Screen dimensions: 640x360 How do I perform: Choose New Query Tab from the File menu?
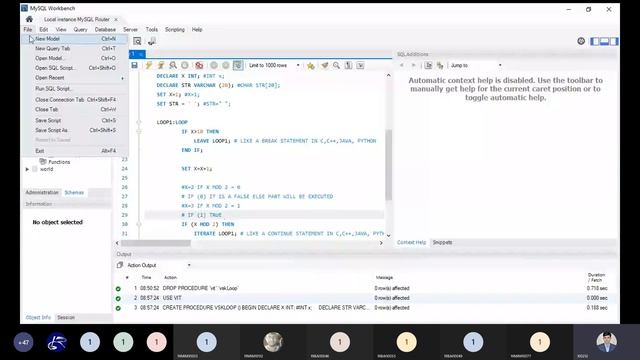tap(76, 49)
